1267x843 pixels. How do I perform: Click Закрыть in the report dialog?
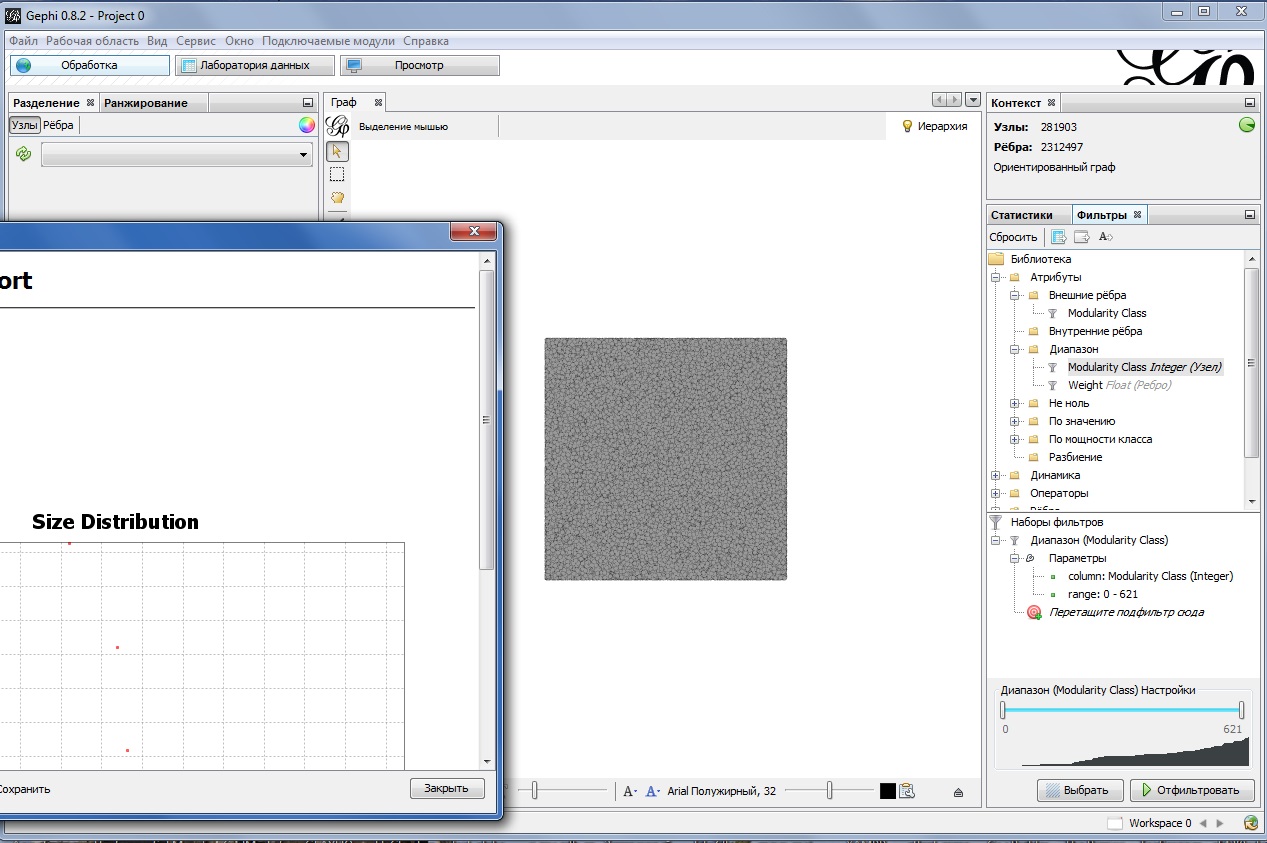coord(446,788)
